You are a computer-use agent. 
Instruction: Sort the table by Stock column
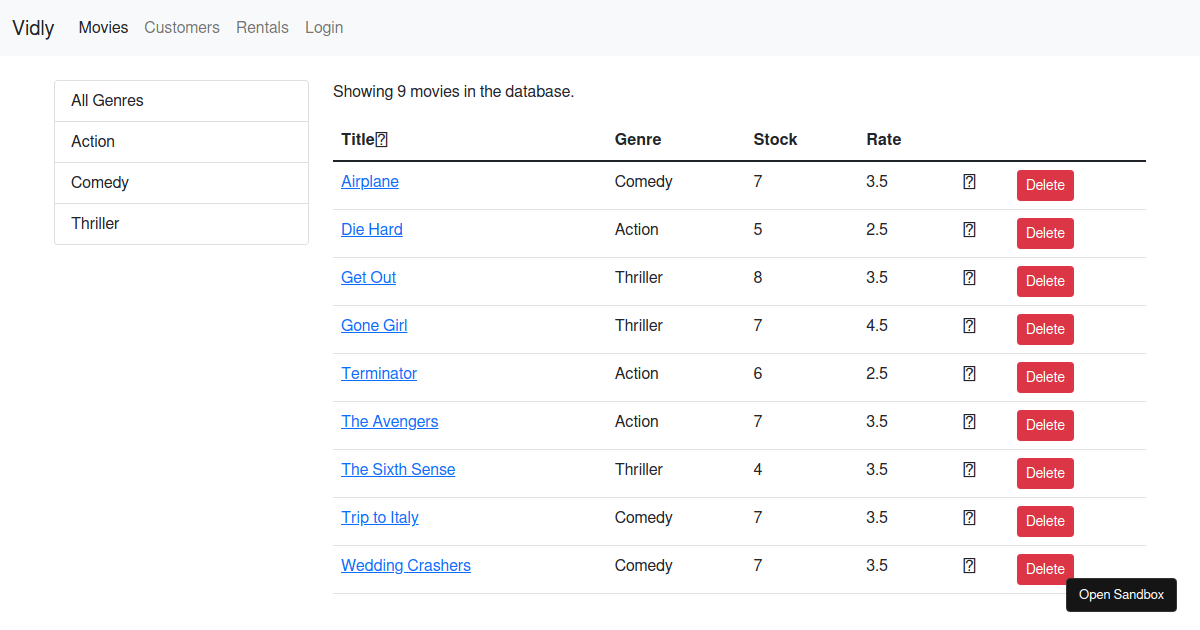[775, 140]
